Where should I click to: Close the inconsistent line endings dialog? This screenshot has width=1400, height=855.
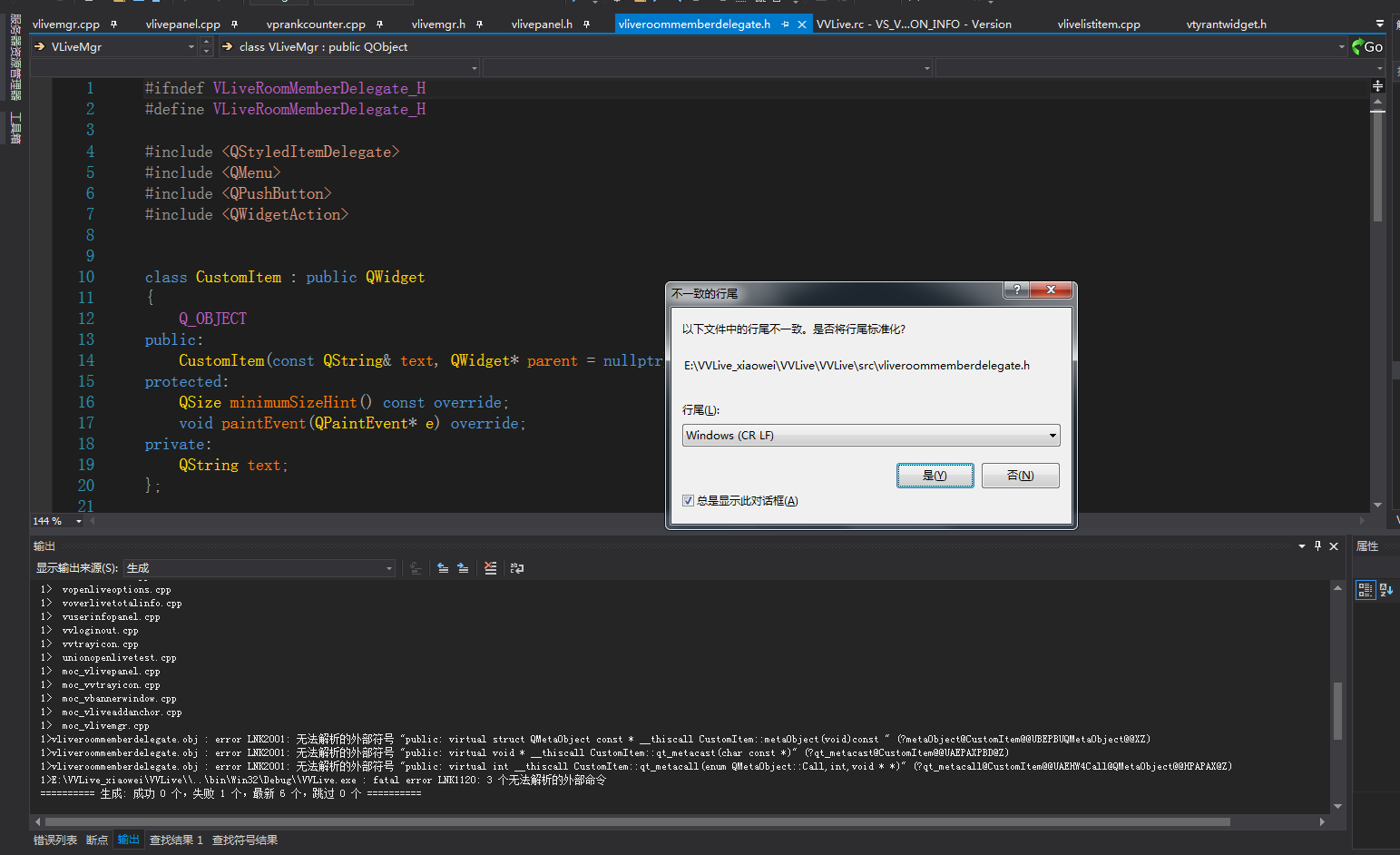pyautogui.click(x=1051, y=290)
